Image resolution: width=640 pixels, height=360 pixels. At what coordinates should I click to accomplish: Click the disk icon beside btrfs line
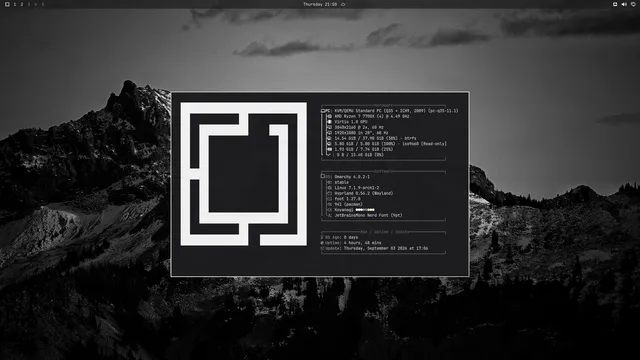pos(329,138)
